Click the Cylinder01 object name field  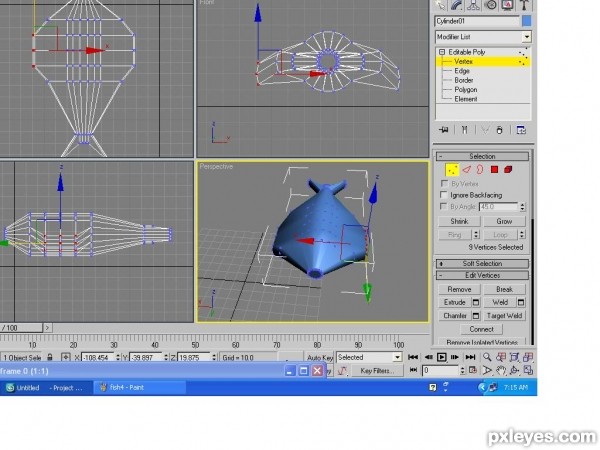tap(477, 21)
